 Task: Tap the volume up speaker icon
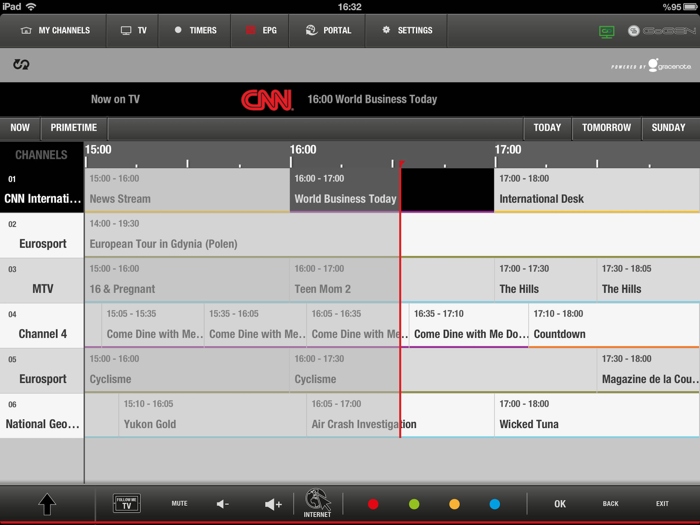[x=272, y=504]
